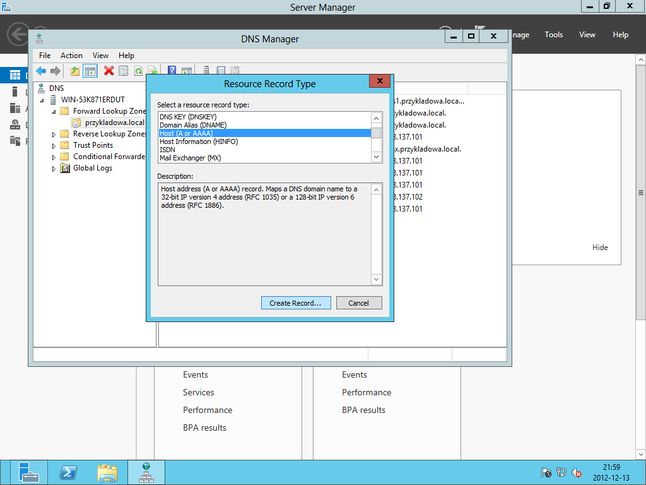Select Host Information (HINFO) record type

tap(264, 141)
